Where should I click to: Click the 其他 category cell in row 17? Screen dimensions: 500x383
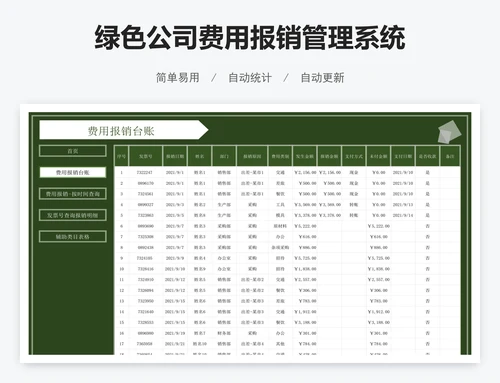coord(280,344)
